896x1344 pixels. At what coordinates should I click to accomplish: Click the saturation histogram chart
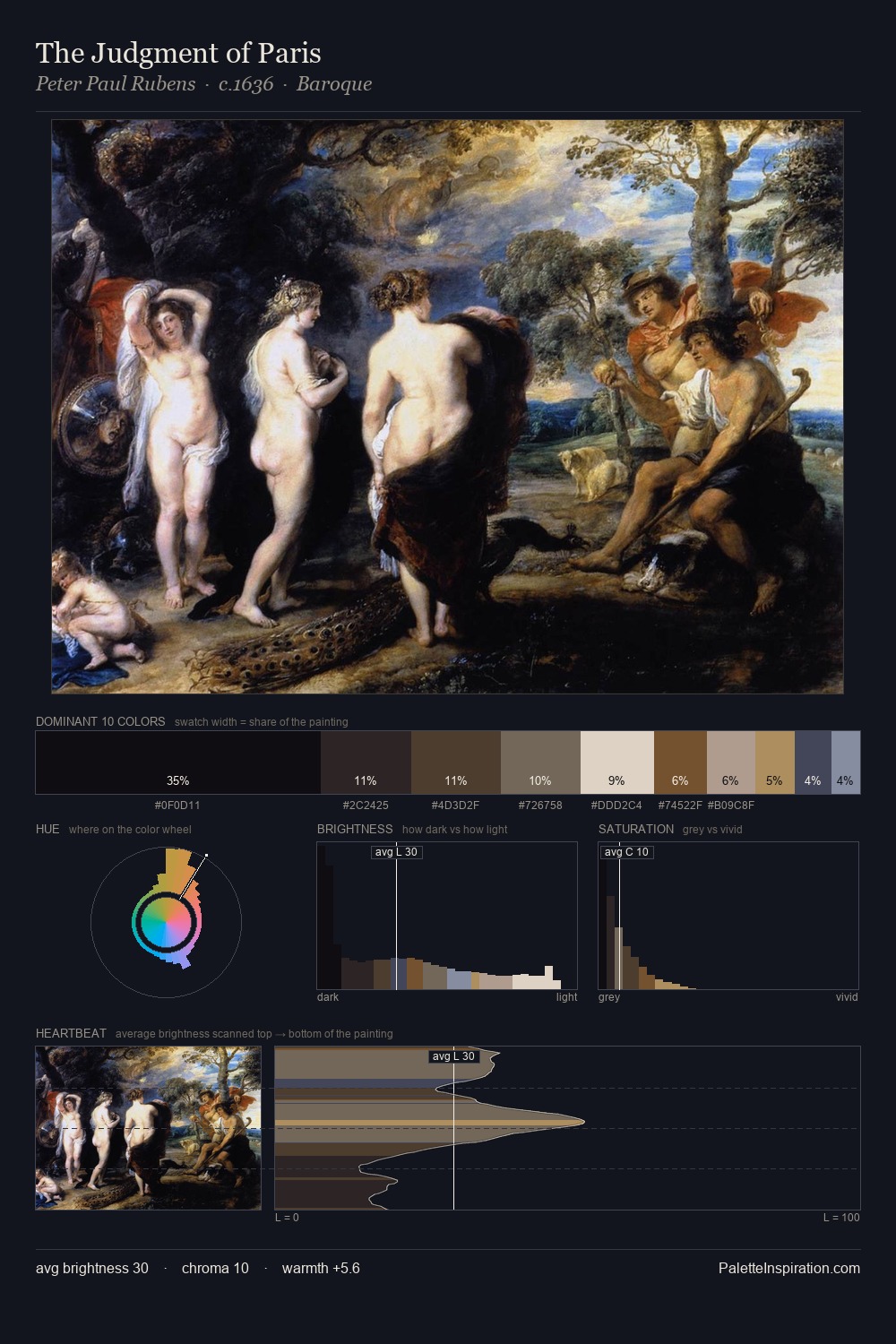pyautogui.click(x=728, y=916)
